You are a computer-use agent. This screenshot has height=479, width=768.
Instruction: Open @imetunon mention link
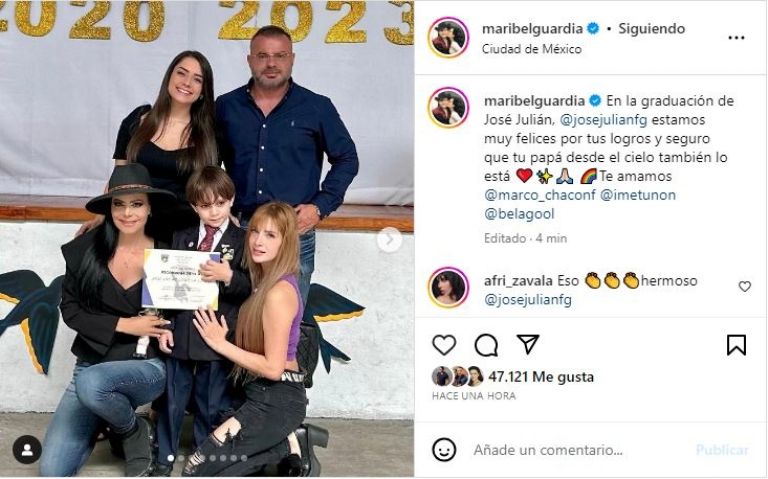pyautogui.click(x=638, y=195)
